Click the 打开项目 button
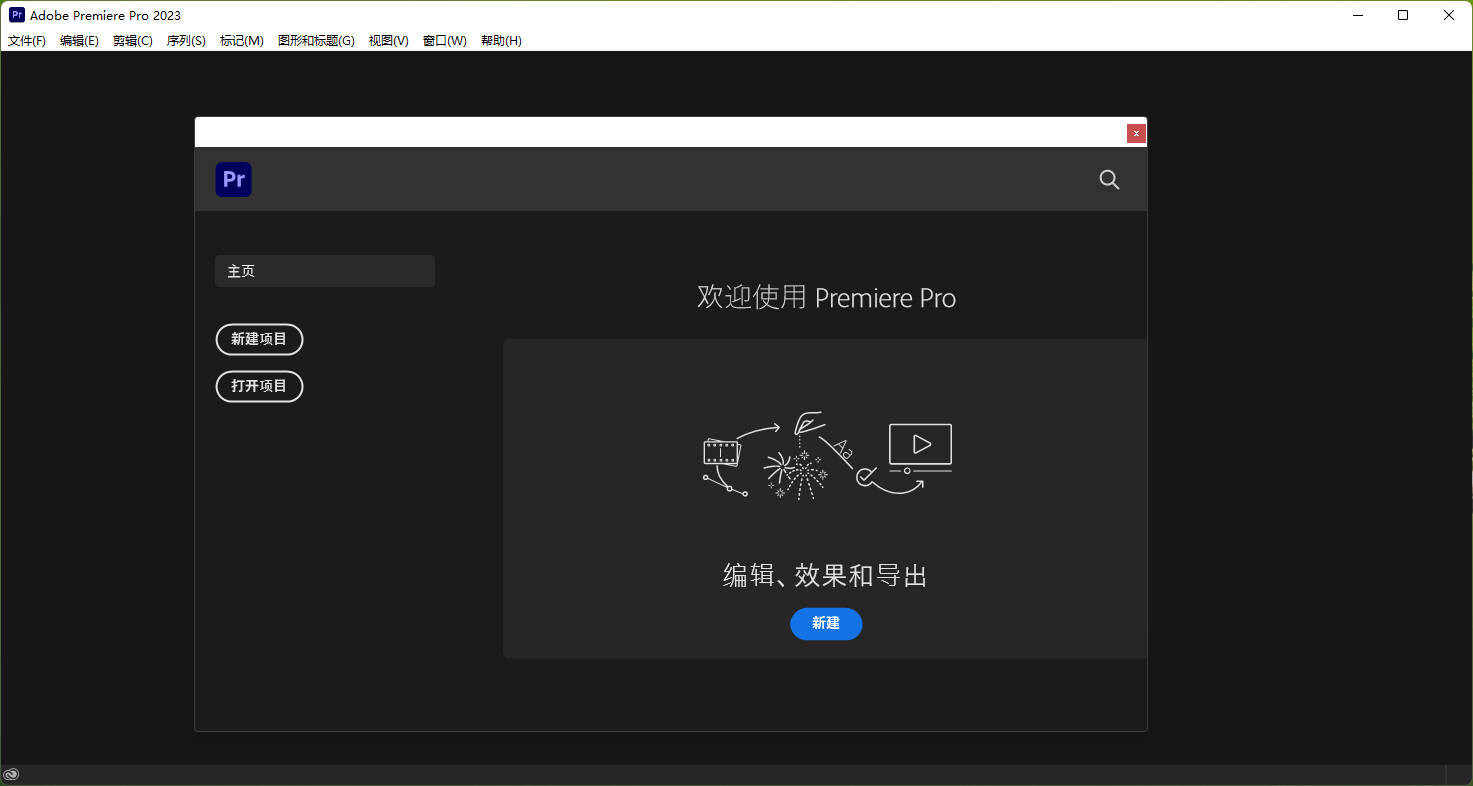The width and height of the screenshot is (1473, 786). coord(259,386)
